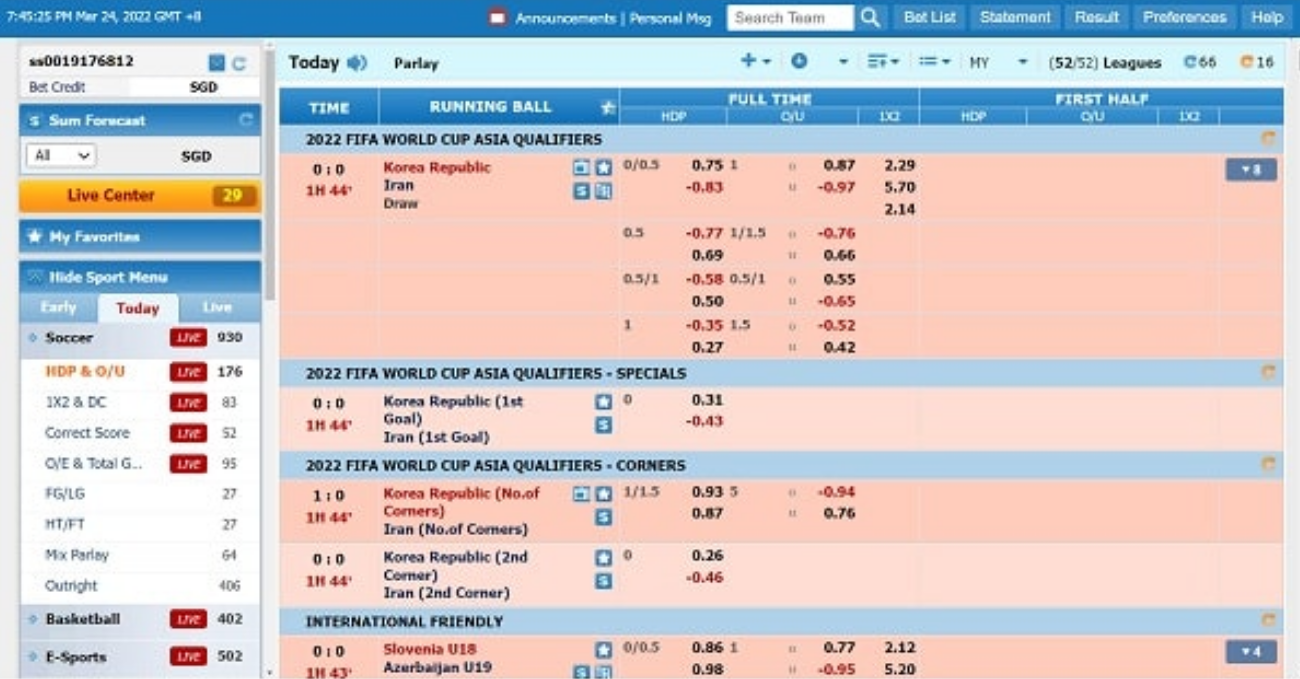Viewport: 1300px width, 679px height.
Task: Click red Announcements mail icon
Action: pyautogui.click(x=498, y=18)
